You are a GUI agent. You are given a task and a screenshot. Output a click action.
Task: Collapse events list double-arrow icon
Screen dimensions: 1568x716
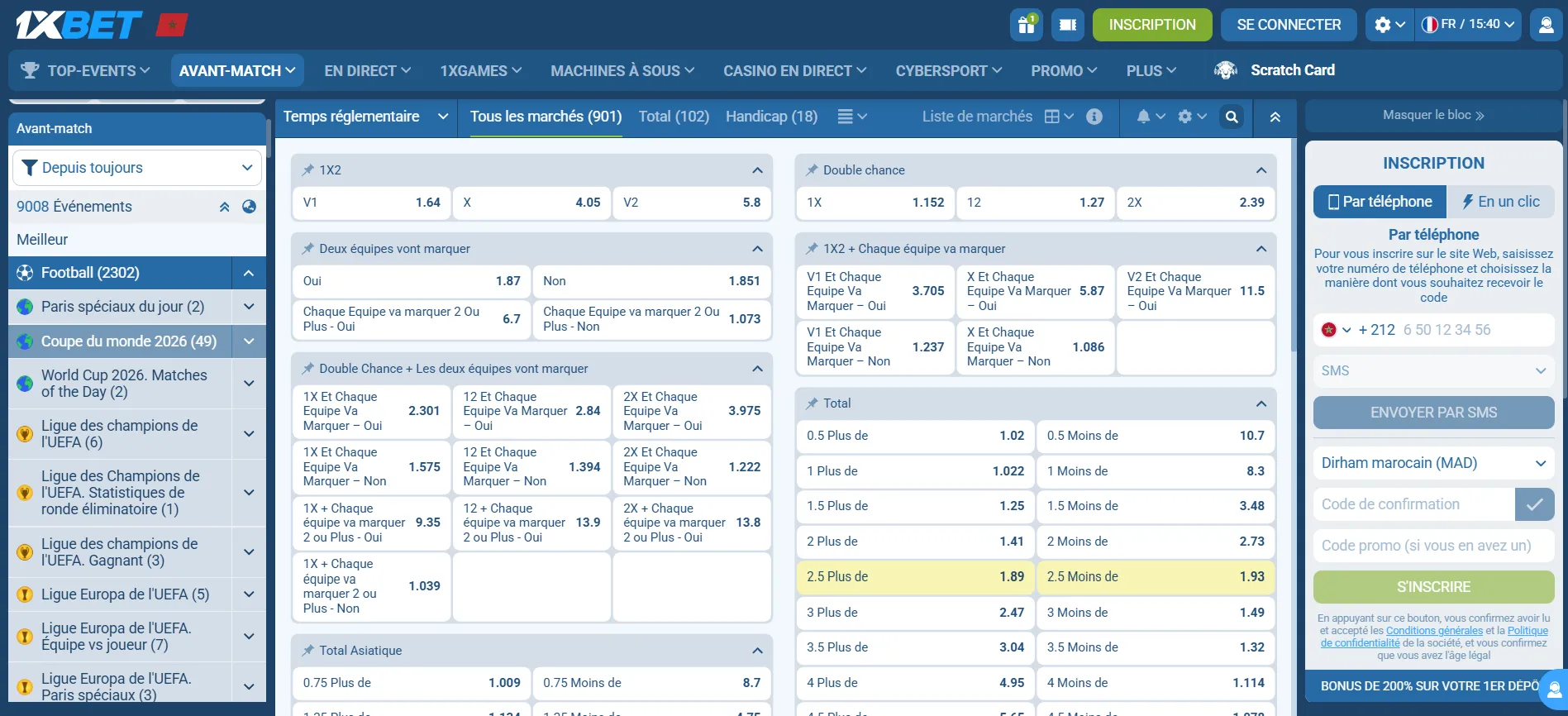point(224,207)
